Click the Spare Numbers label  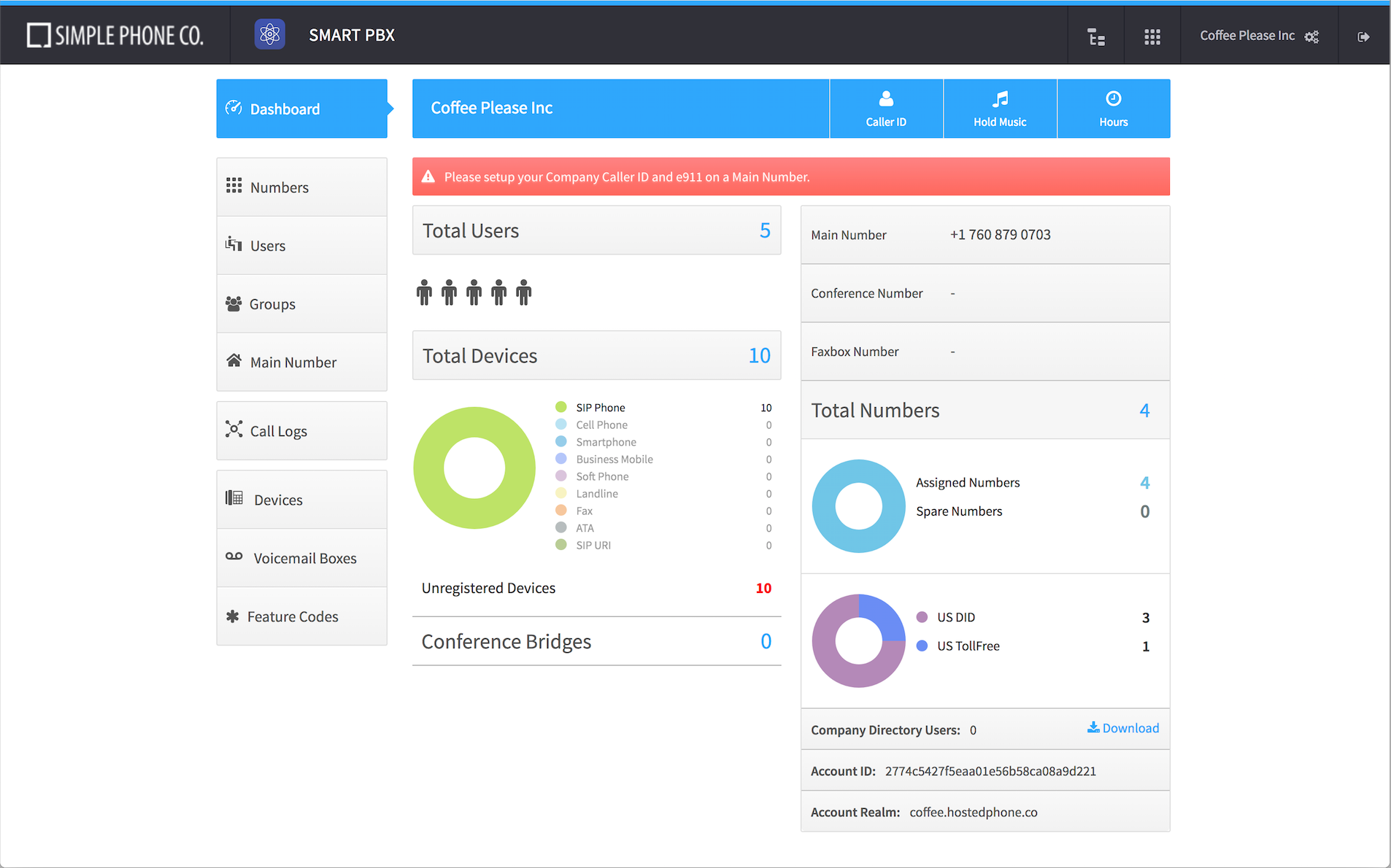click(959, 511)
